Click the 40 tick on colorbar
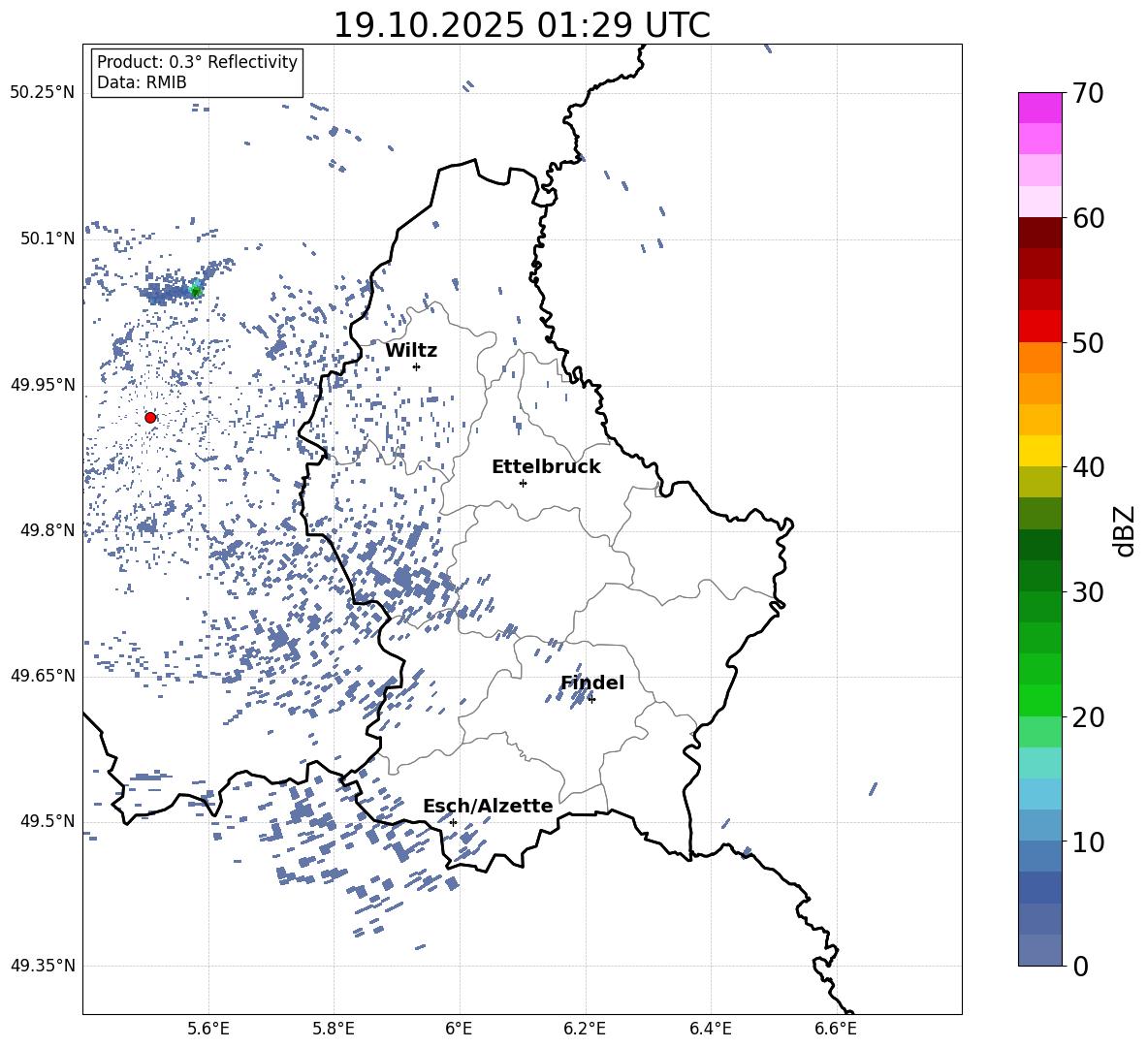This screenshot has width=1148, height=1048. point(1087,467)
